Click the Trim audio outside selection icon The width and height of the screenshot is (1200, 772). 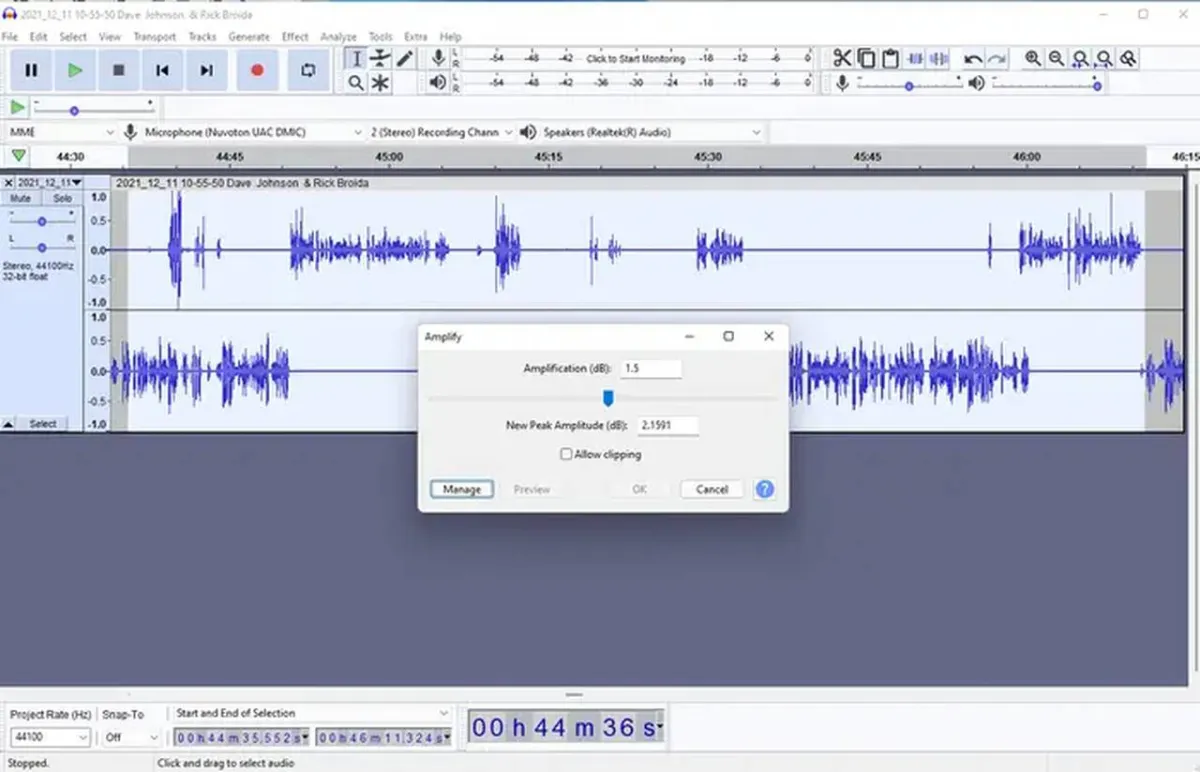(x=913, y=59)
